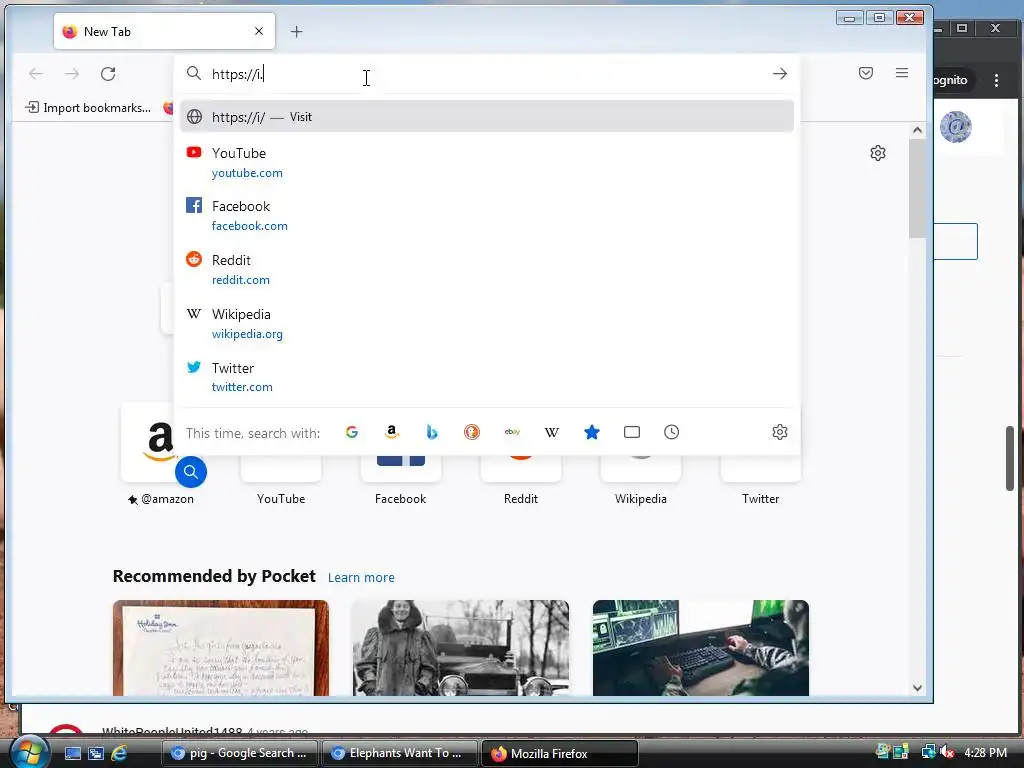
Task: Go forward using the forward arrow
Action: (x=72, y=74)
